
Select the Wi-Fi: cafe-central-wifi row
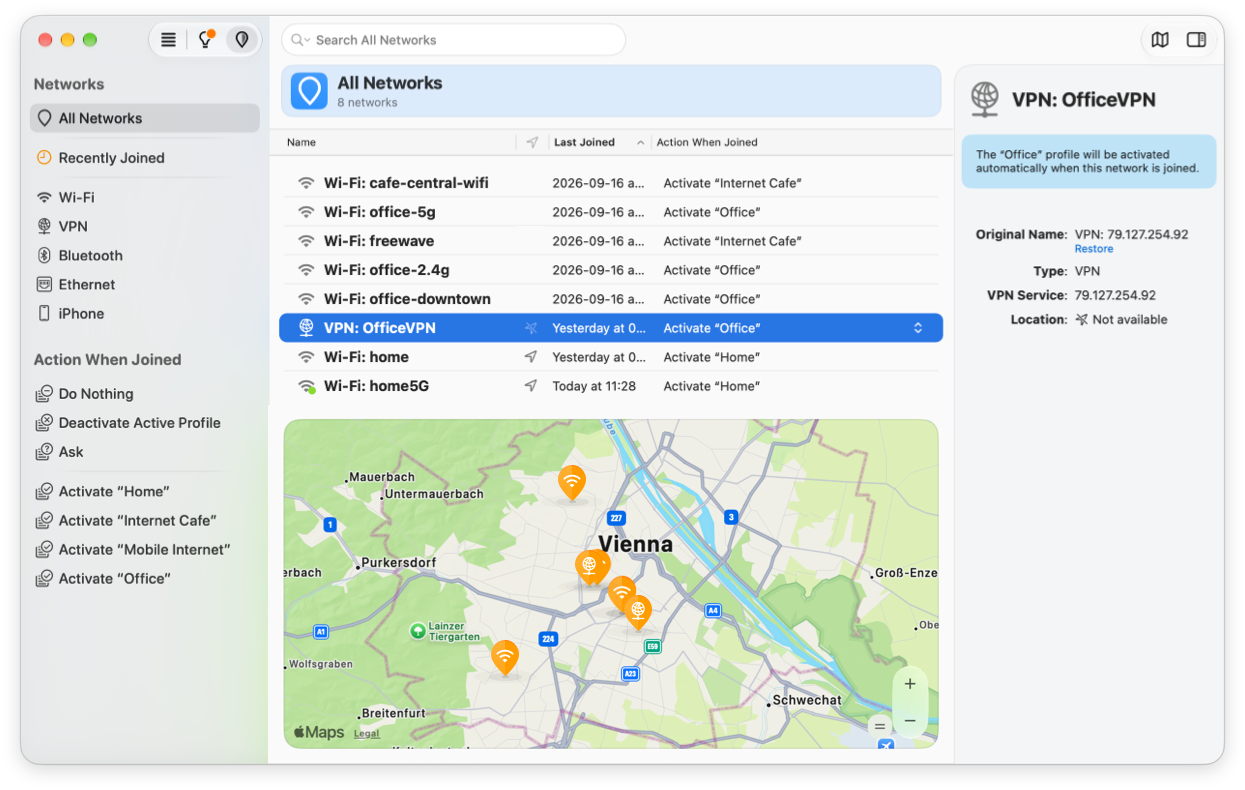(x=611, y=183)
